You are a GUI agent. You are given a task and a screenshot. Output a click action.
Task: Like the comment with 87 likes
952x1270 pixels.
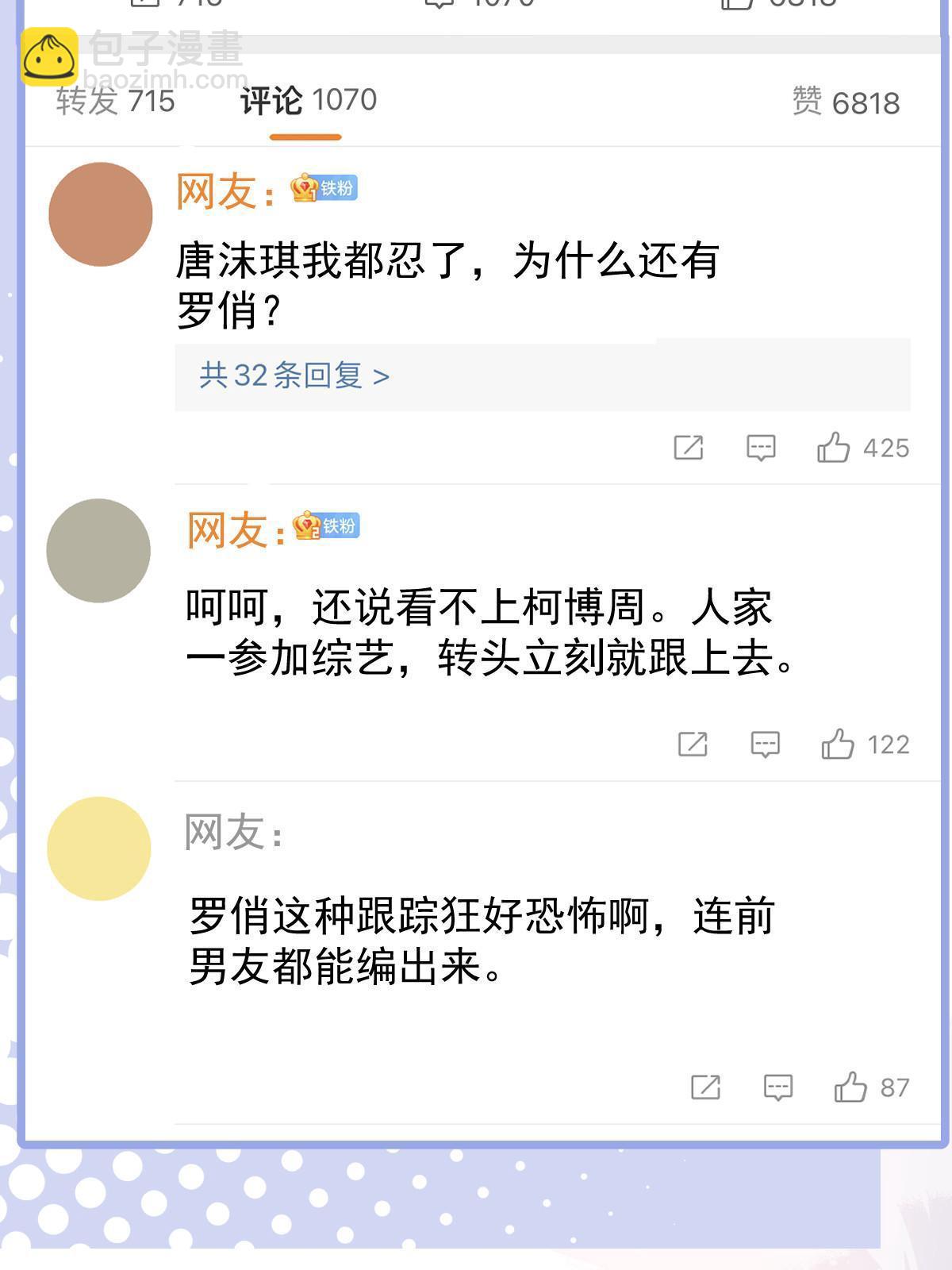pos(850,1087)
